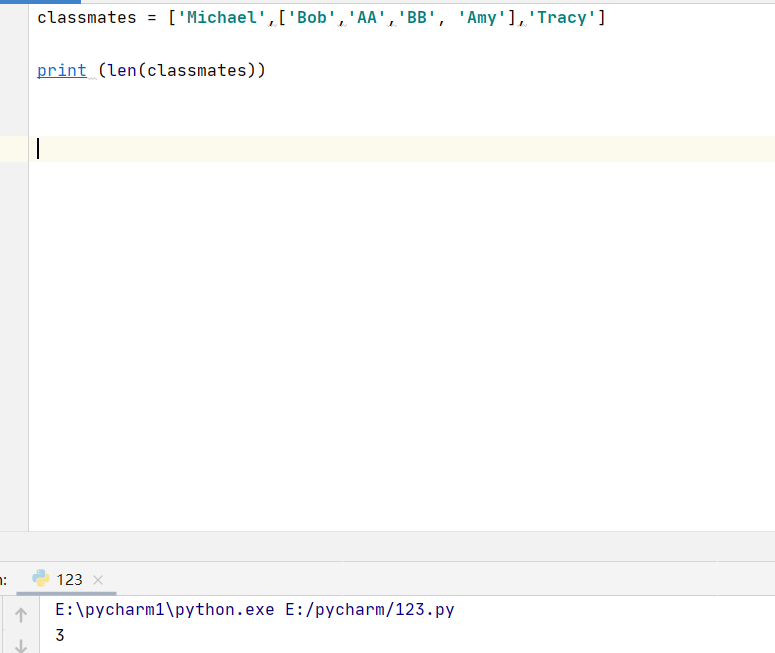The height and width of the screenshot is (653, 775).
Task: Click the output value 3 in console
Action: 60,635
